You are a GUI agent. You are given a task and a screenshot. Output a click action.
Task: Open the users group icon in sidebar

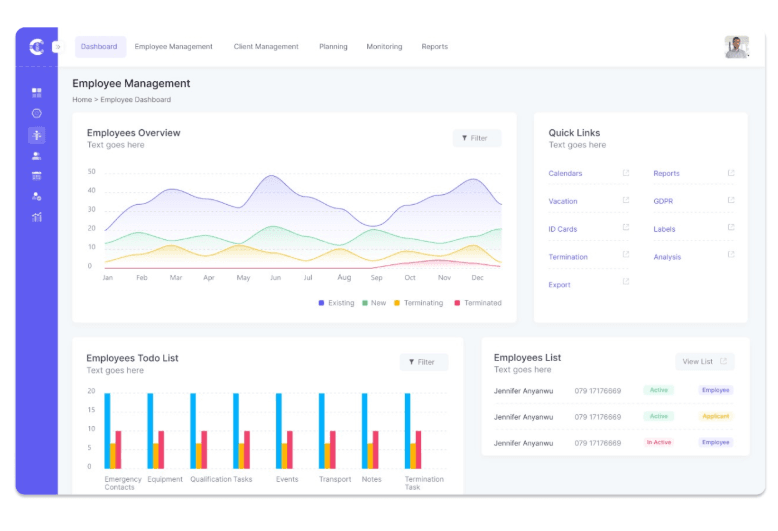coord(36,156)
